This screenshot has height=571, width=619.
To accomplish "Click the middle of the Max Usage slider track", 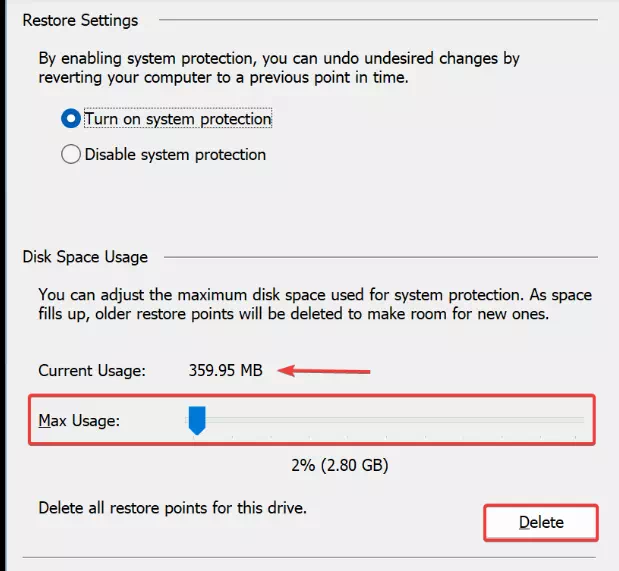I will [x=385, y=420].
